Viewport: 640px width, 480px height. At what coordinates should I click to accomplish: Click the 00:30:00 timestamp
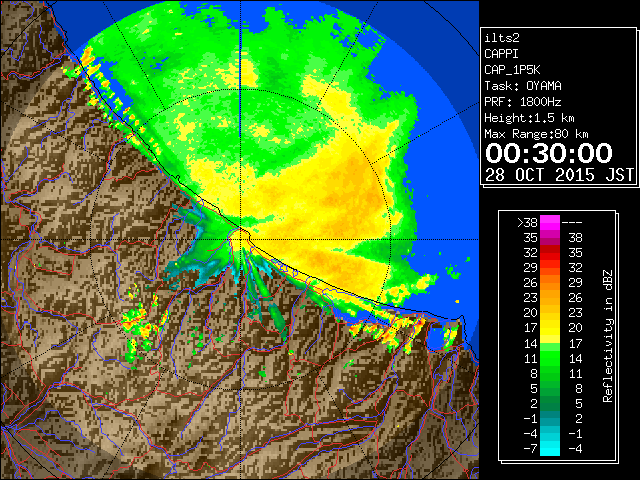point(549,153)
